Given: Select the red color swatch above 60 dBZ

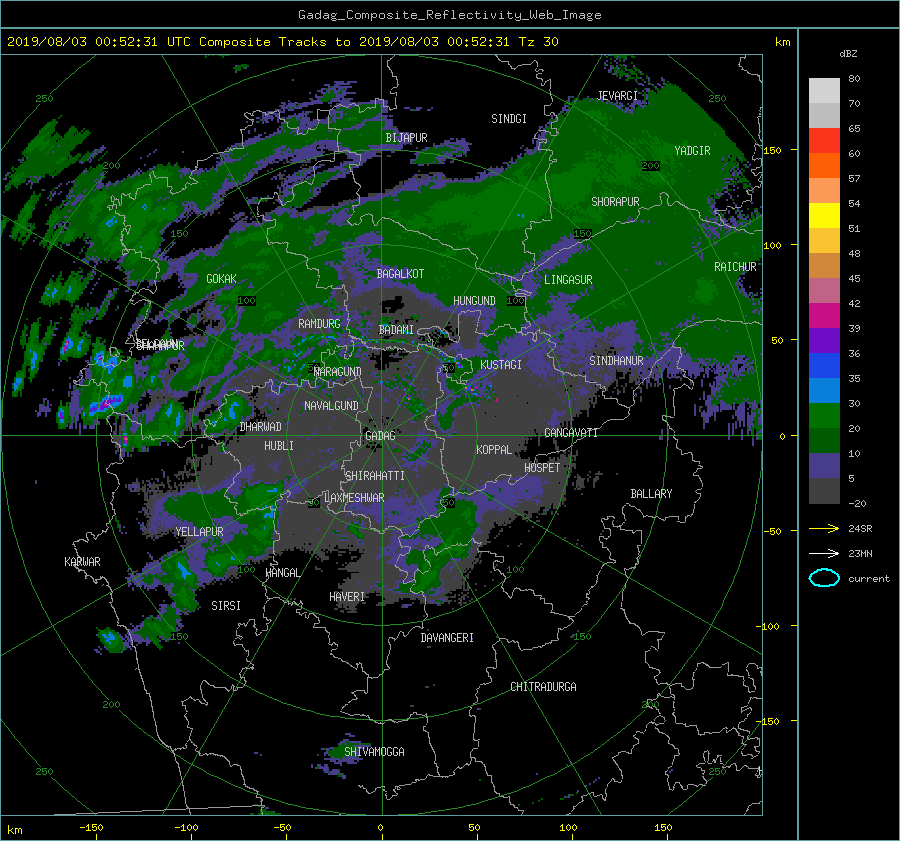Looking at the screenshot, I should (x=824, y=140).
